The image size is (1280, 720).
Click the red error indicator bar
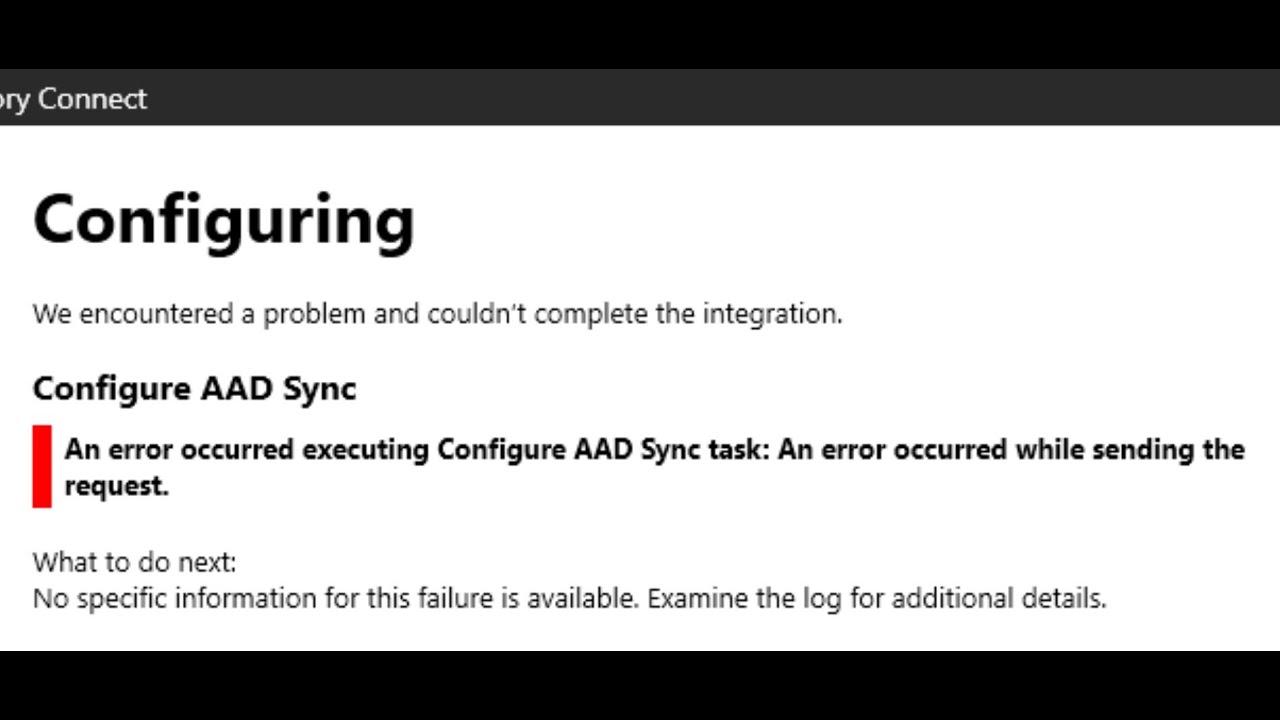click(42, 466)
